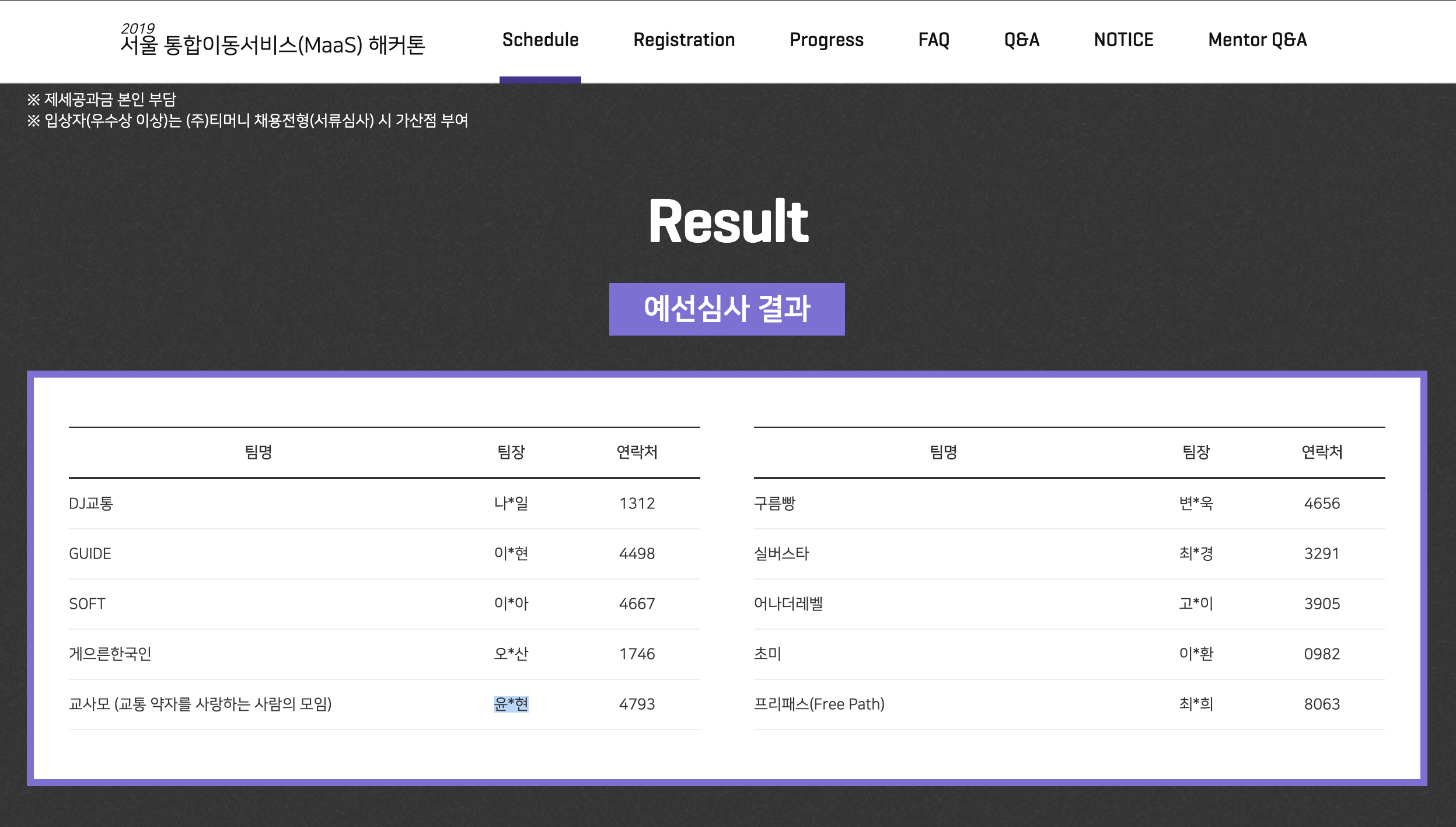
Task: Go to the Registration page
Action: tap(684, 40)
